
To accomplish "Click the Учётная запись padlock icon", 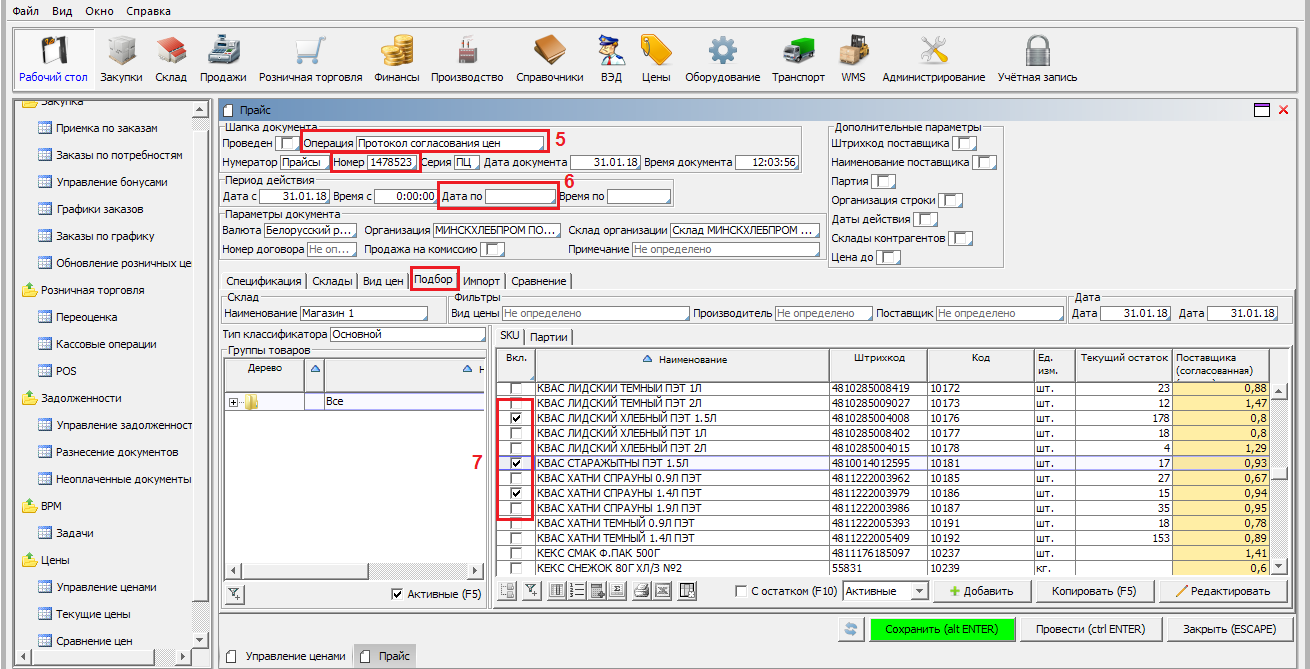I will 1037,52.
